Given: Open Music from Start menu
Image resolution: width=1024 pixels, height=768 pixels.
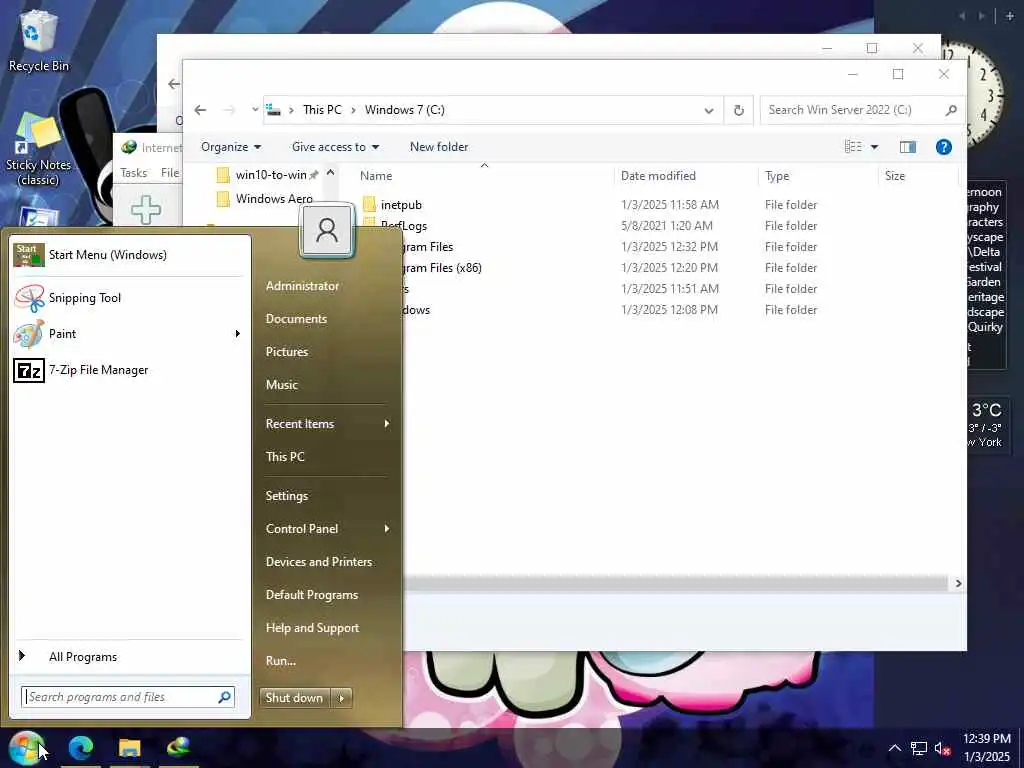Looking at the screenshot, I should (281, 385).
